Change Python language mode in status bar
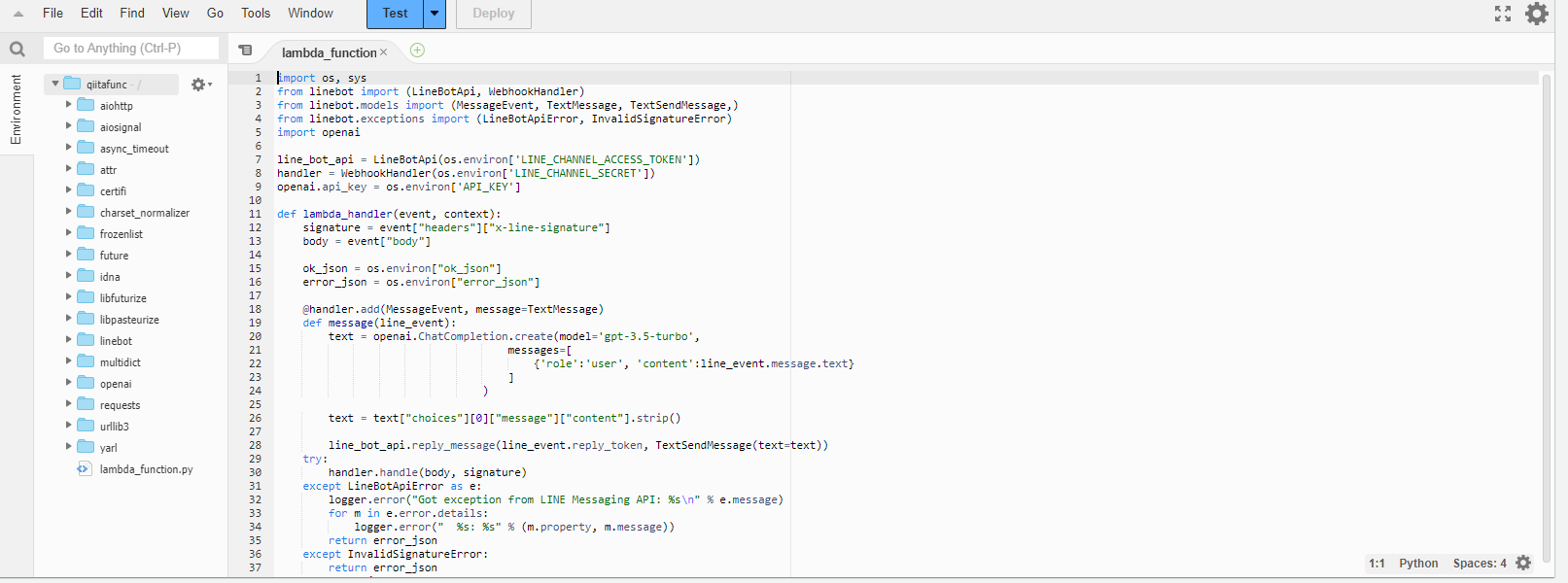Viewport: 1568px width, 583px height. coord(1418,564)
